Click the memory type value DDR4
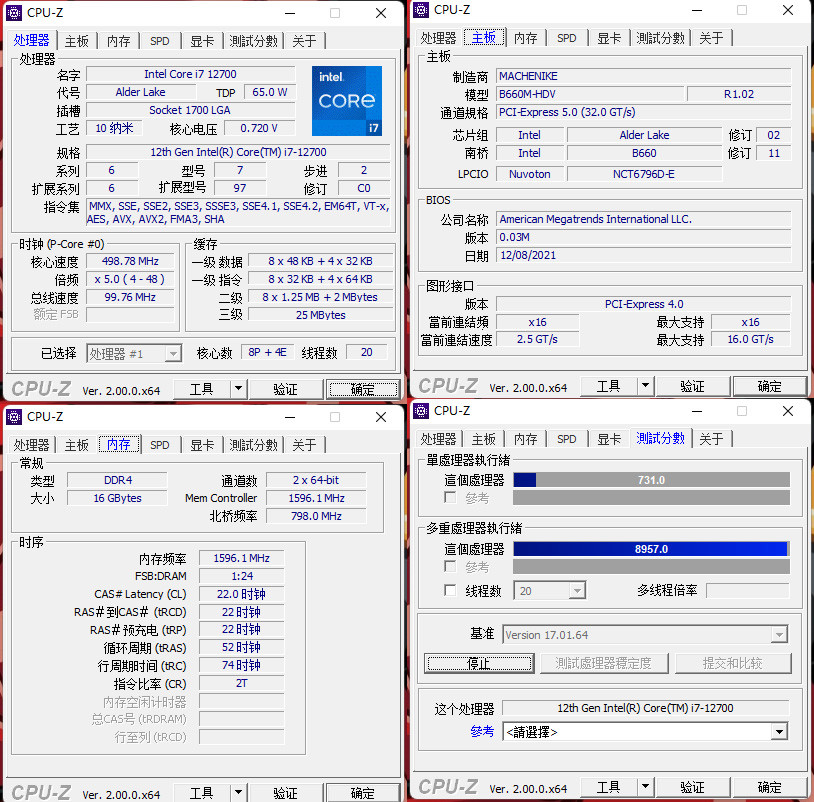Screen dimensions: 814x802 117,480
